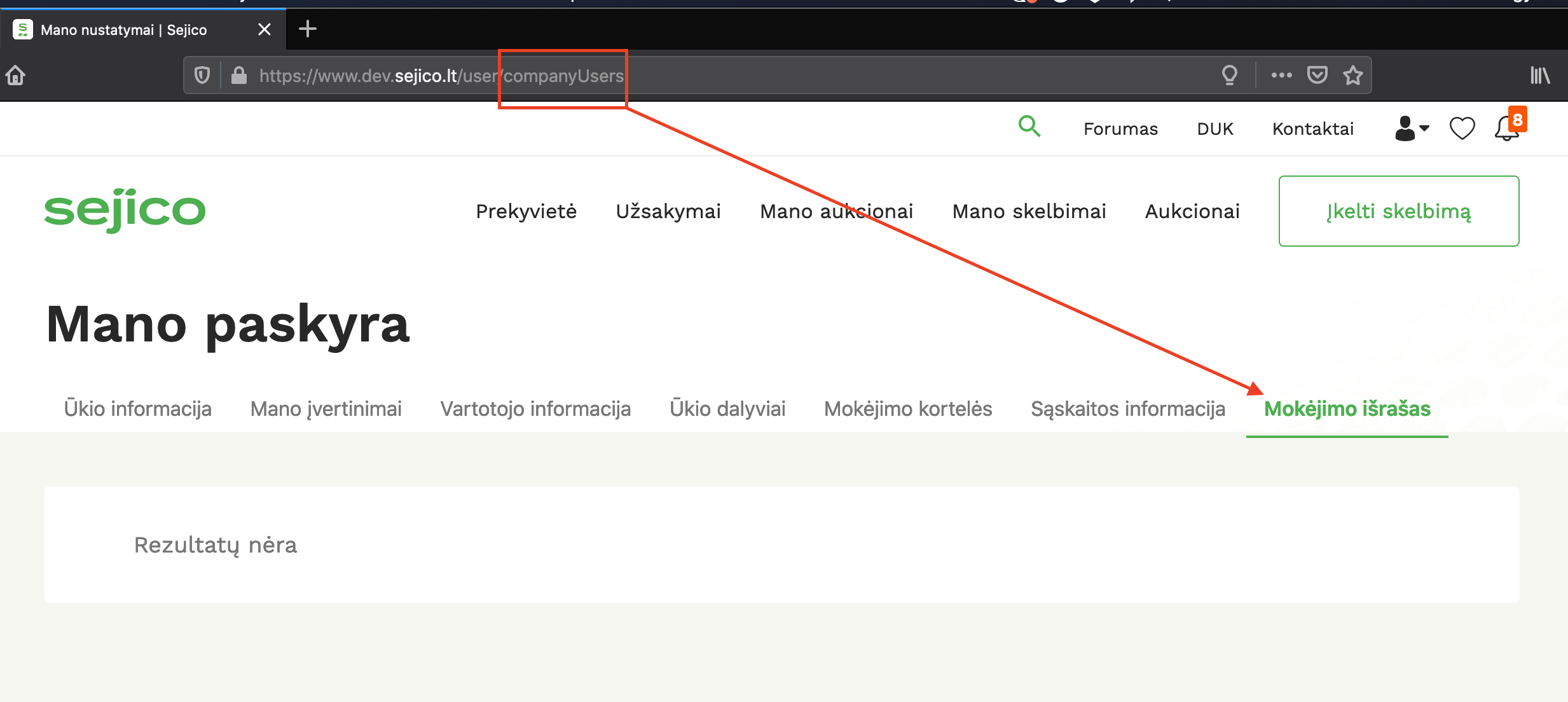Open notifications bell with badge 8
Viewport: 1568px width, 702px height.
click(x=1506, y=128)
